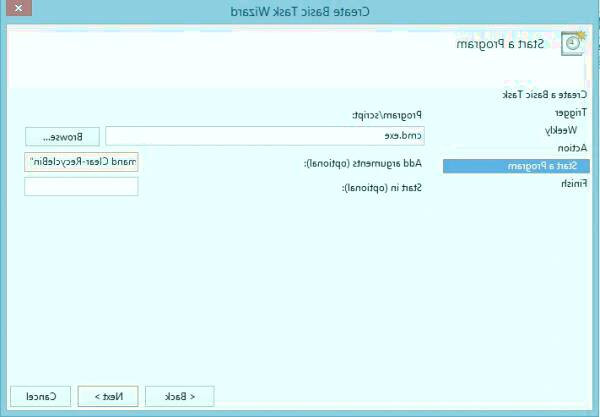Click the Create Basic Task Wizard title bar

tap(300, 11)
